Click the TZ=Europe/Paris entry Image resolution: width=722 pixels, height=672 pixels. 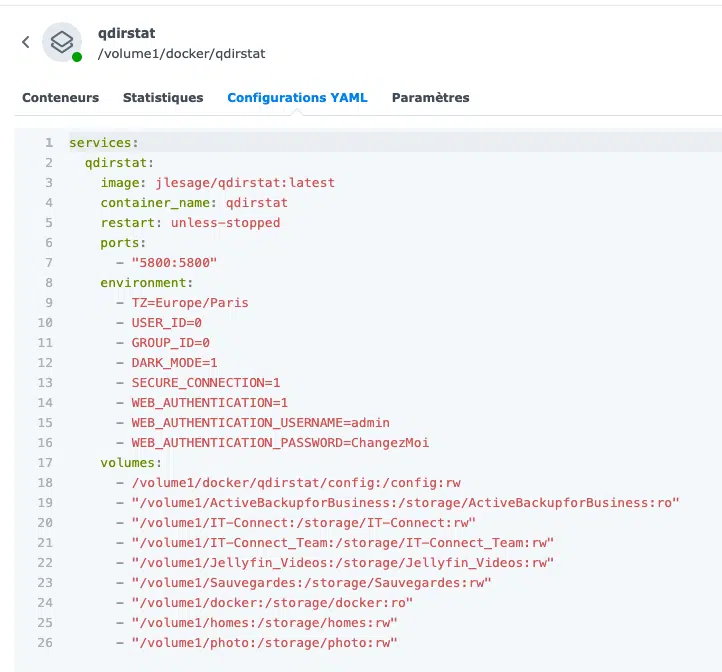(x=190, y=303)
